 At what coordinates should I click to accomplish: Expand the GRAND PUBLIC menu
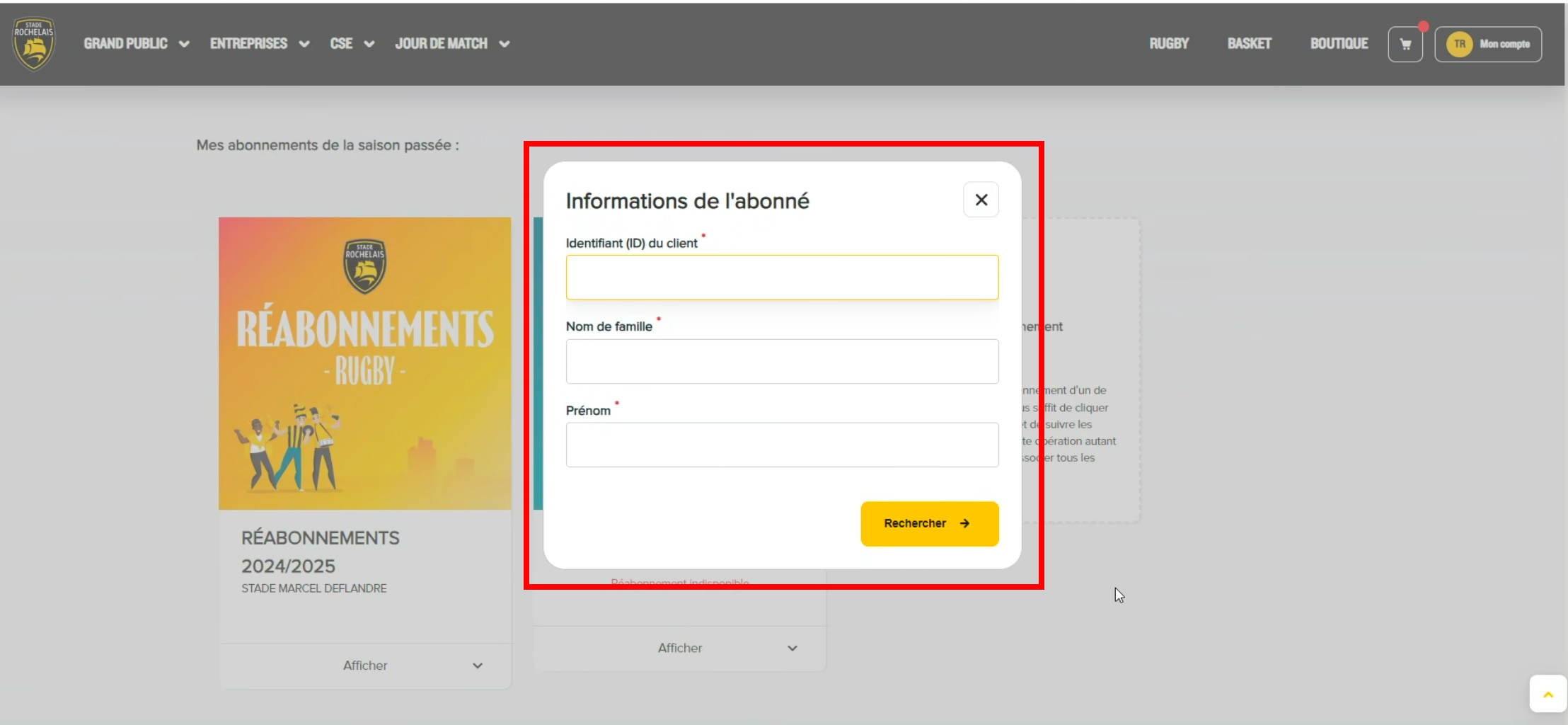137,44
